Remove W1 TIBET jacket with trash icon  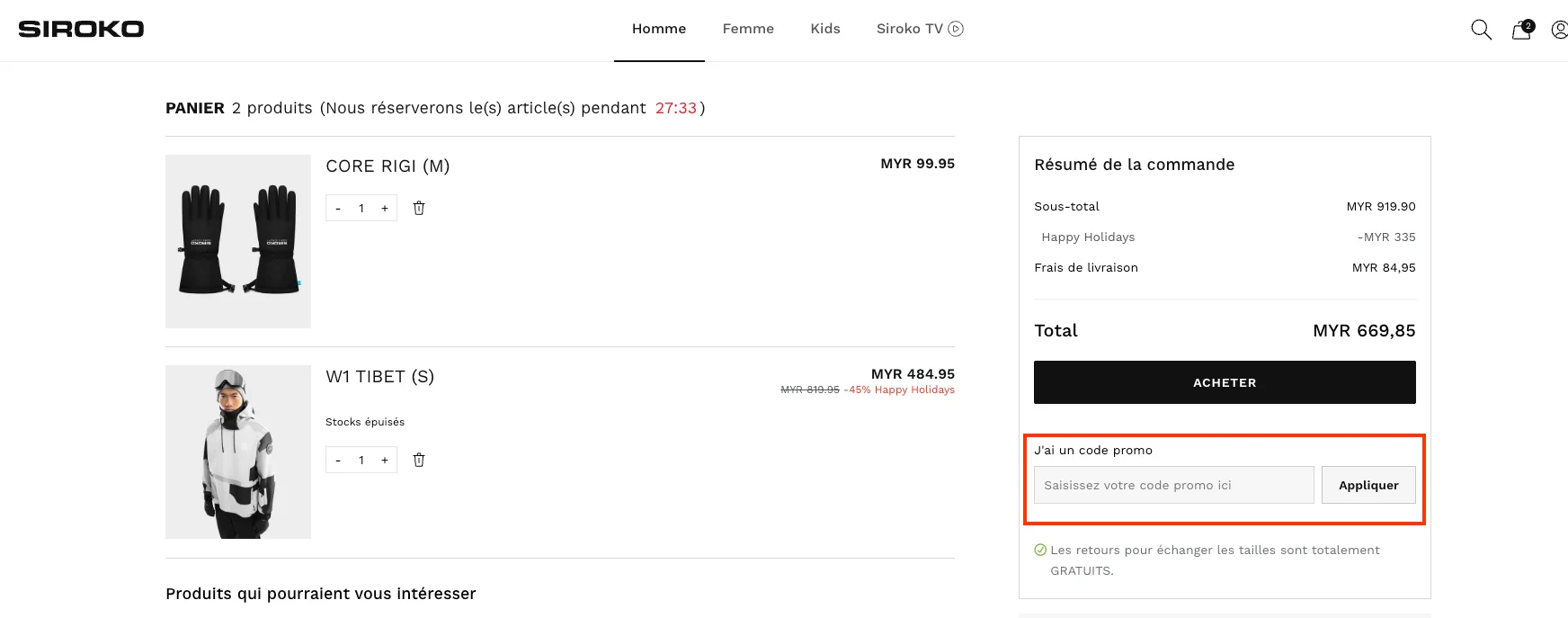pyautogui.click(x=419, y=460)
